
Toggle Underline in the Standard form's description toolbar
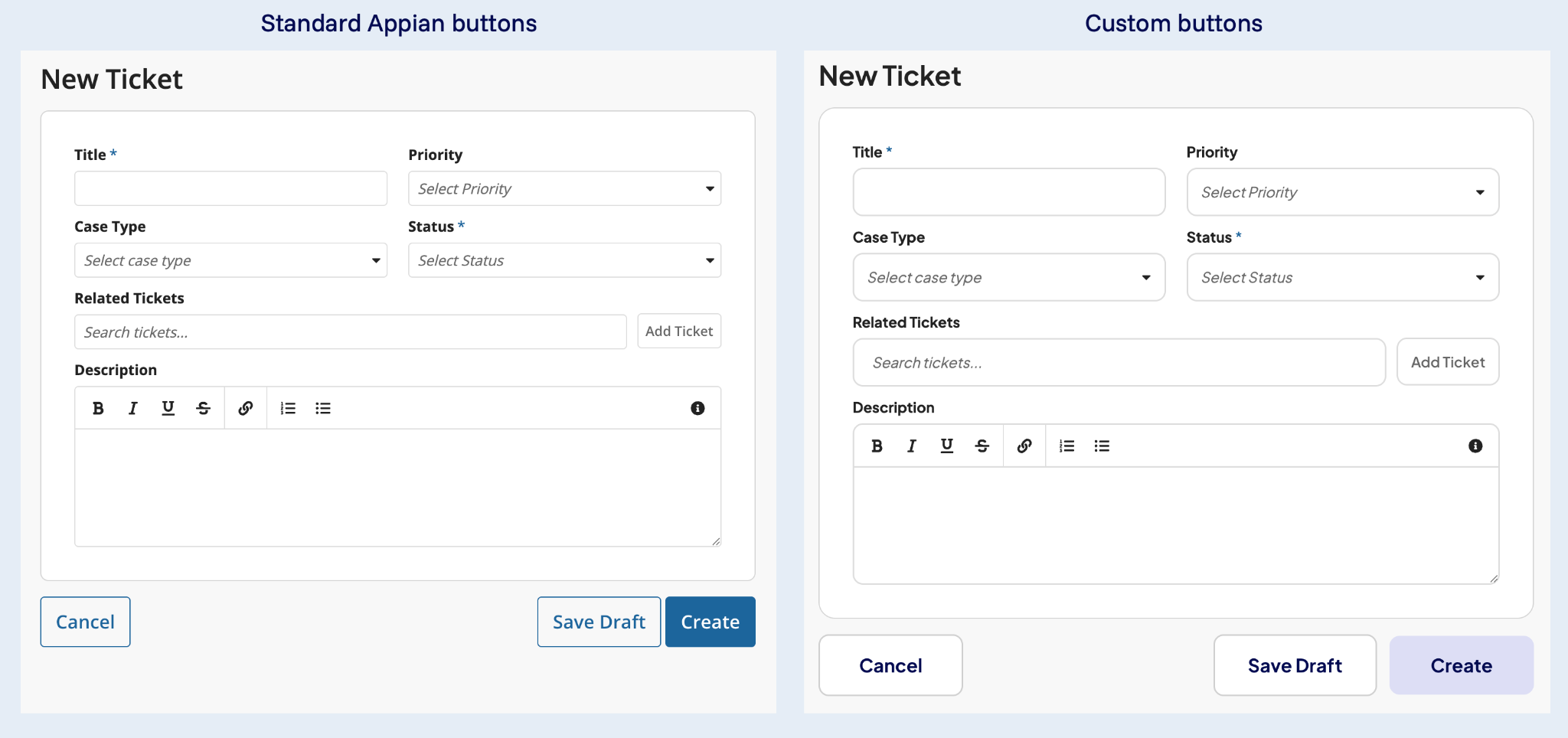[168, 408]
